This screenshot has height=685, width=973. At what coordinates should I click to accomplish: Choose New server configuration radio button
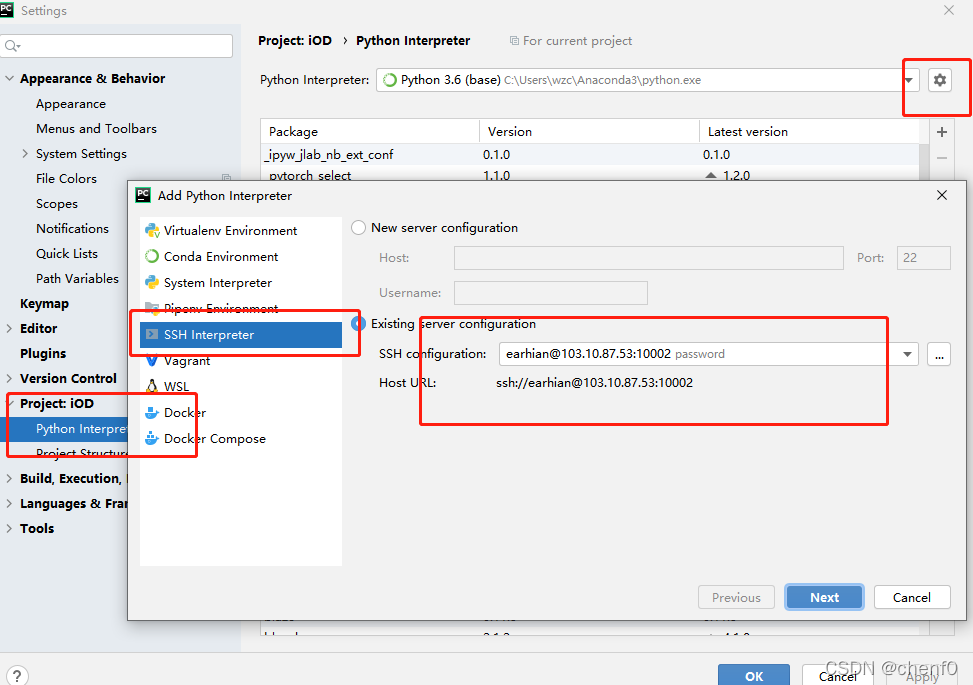pos(358,228)
